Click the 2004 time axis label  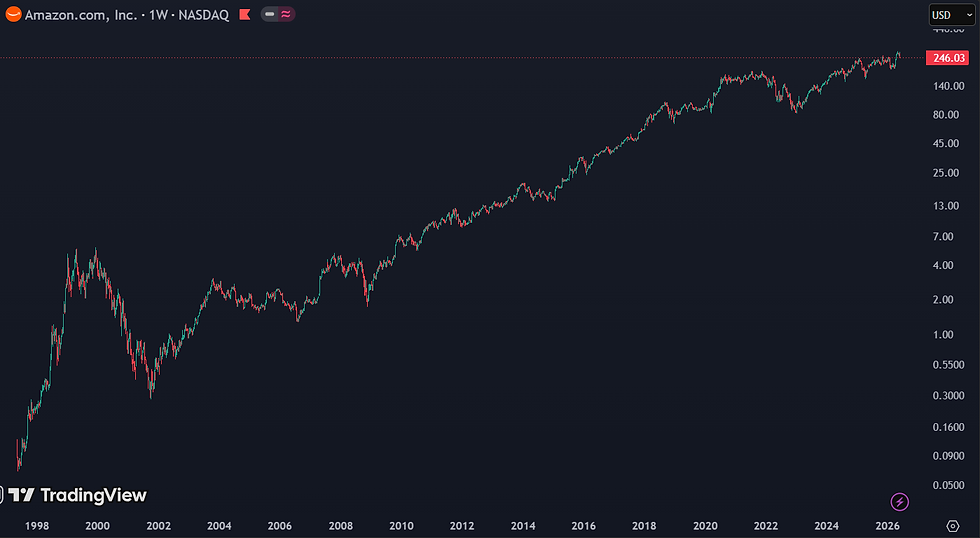pos(219,526)
